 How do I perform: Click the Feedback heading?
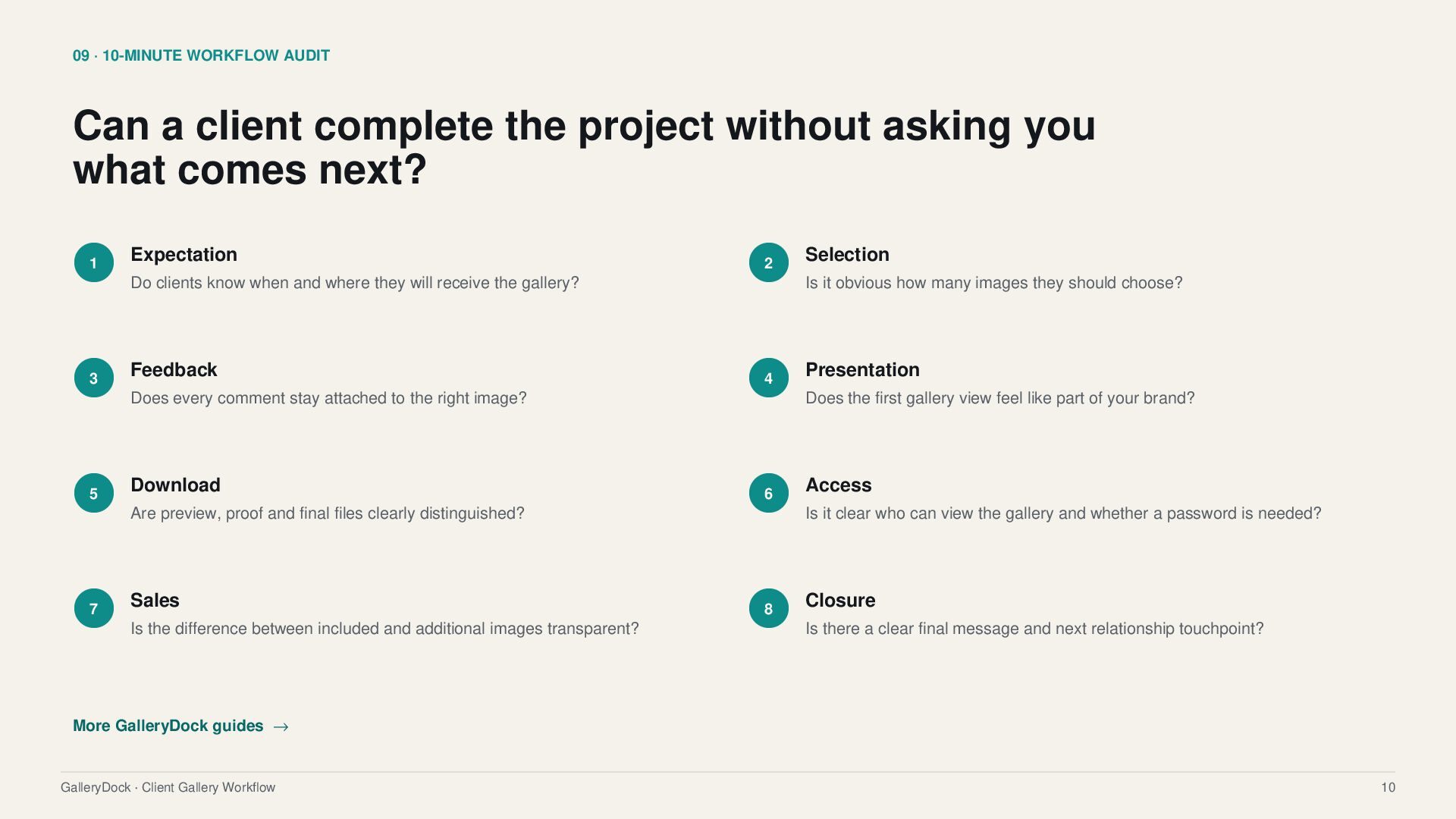[x=174, y=370]
